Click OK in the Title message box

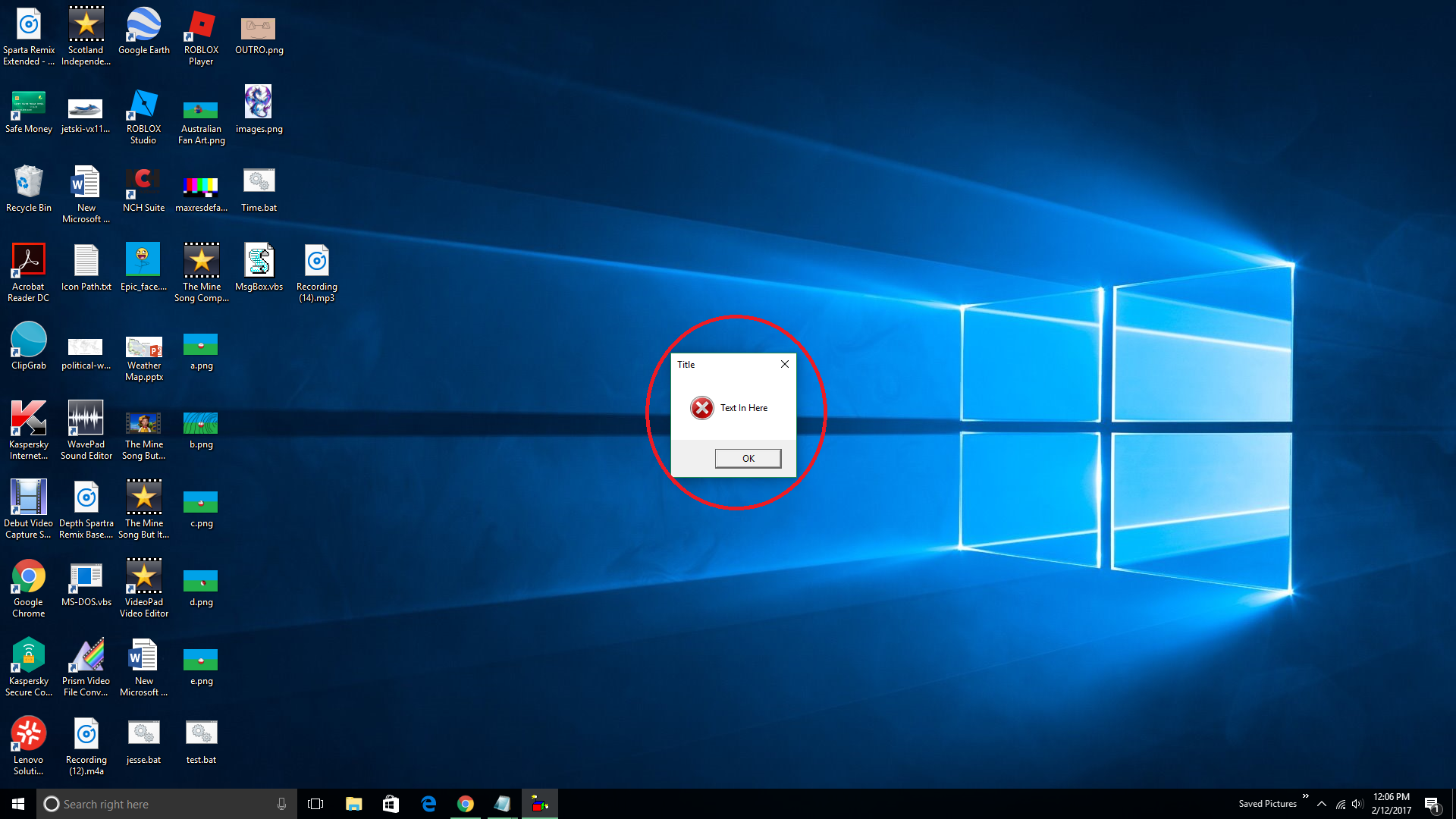tap(748, 458)
